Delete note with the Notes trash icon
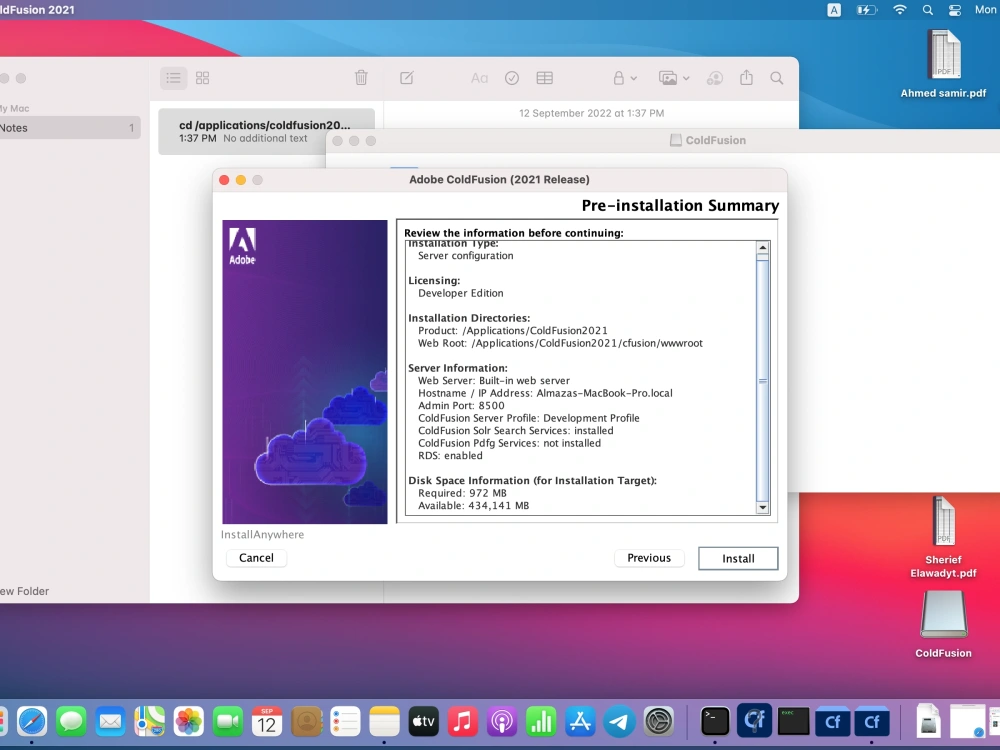The image size is (1000, 750). click(x=361, y=78)
